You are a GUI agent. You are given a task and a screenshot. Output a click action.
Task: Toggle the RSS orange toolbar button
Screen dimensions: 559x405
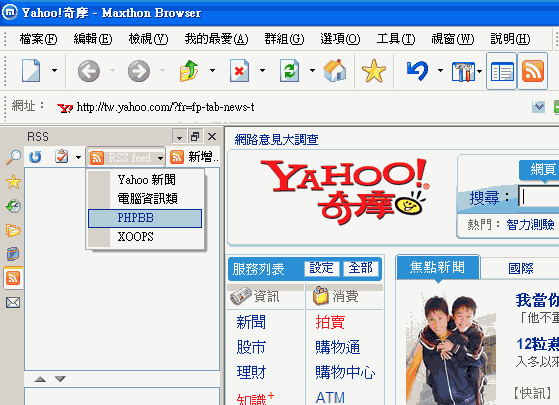click(533, 71)
